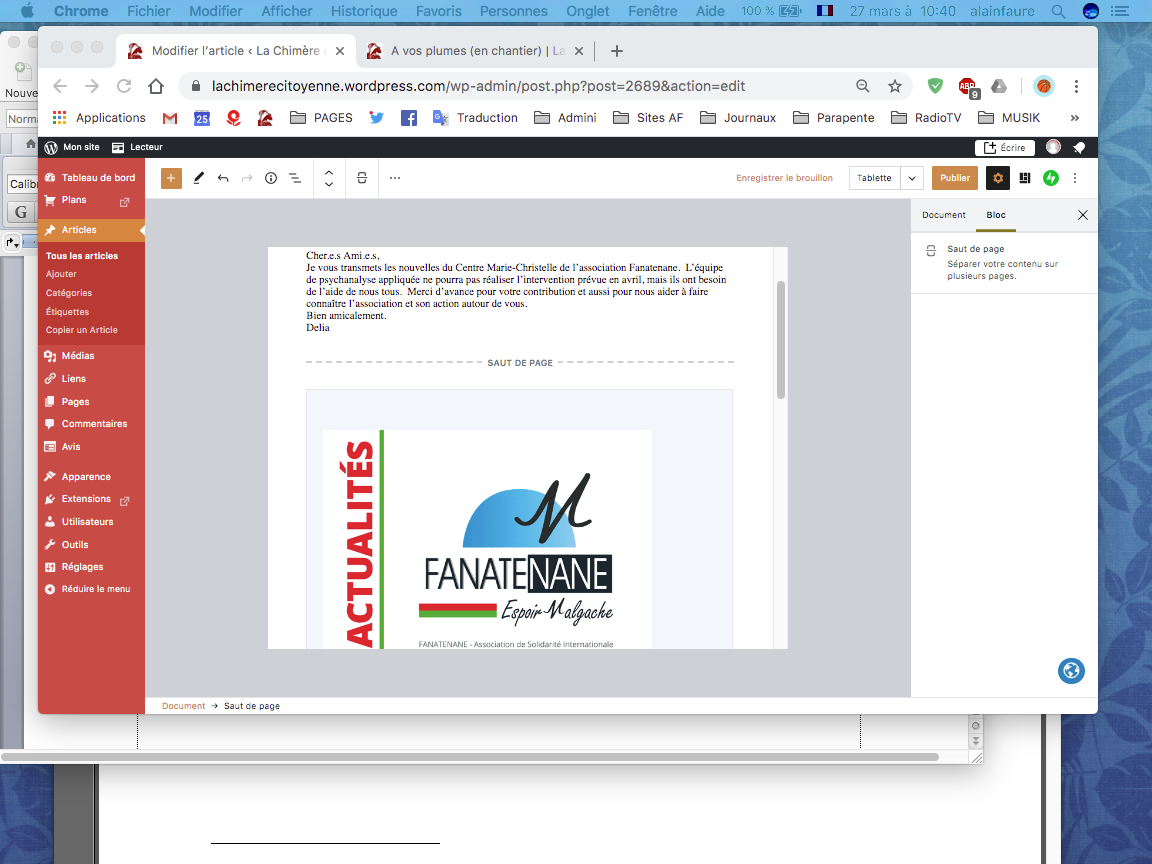This screenshot has height=864, width=1152.
Task: Select the pencil tools icon in editor toolbar
Action: (x=198, y=178)
